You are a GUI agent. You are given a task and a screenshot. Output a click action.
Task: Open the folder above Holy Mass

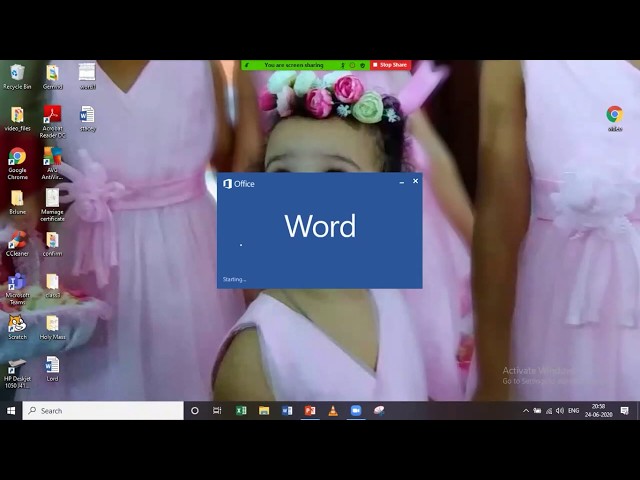(x=52, y=285)
